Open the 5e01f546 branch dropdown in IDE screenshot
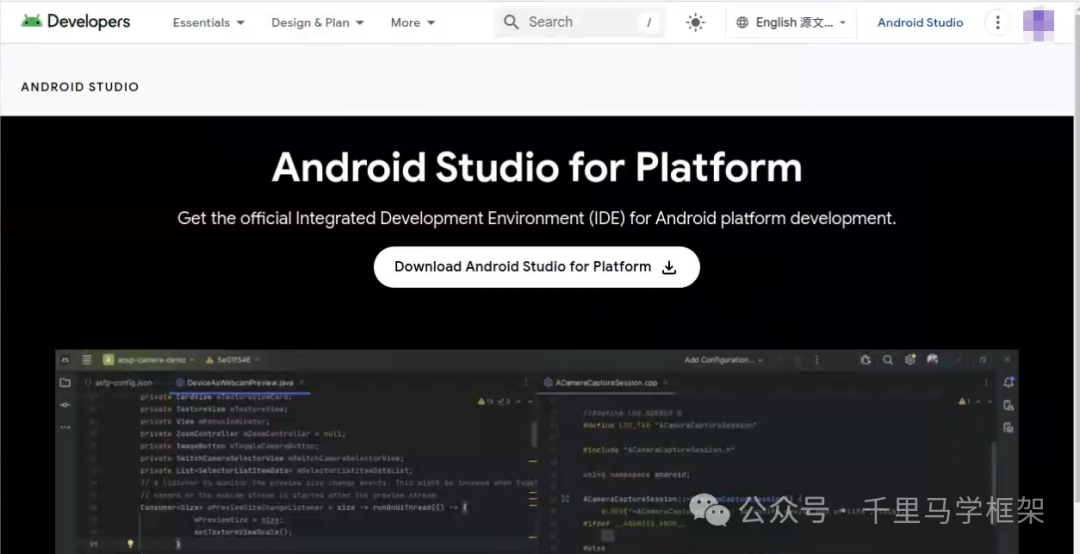The width and height of the screenshot is (1080, 554). pyautogui.click(x=233, y=360)
